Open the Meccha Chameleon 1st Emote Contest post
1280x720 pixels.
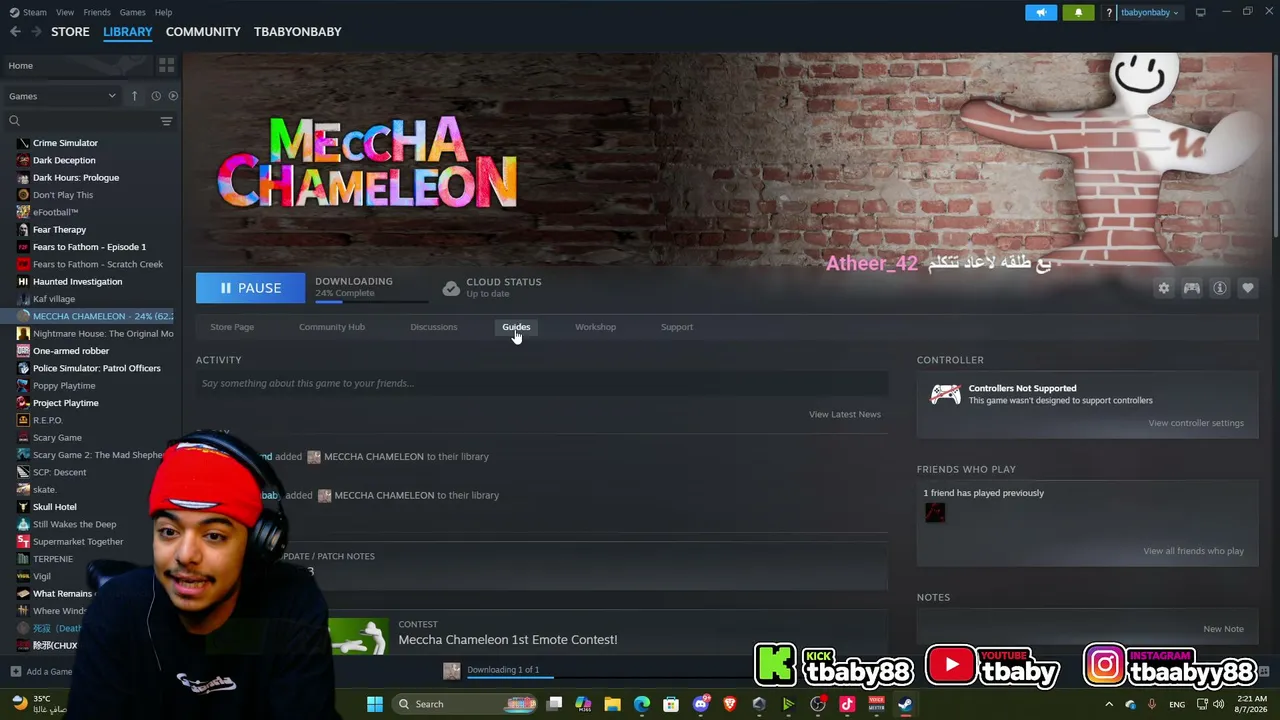point(508,640)
